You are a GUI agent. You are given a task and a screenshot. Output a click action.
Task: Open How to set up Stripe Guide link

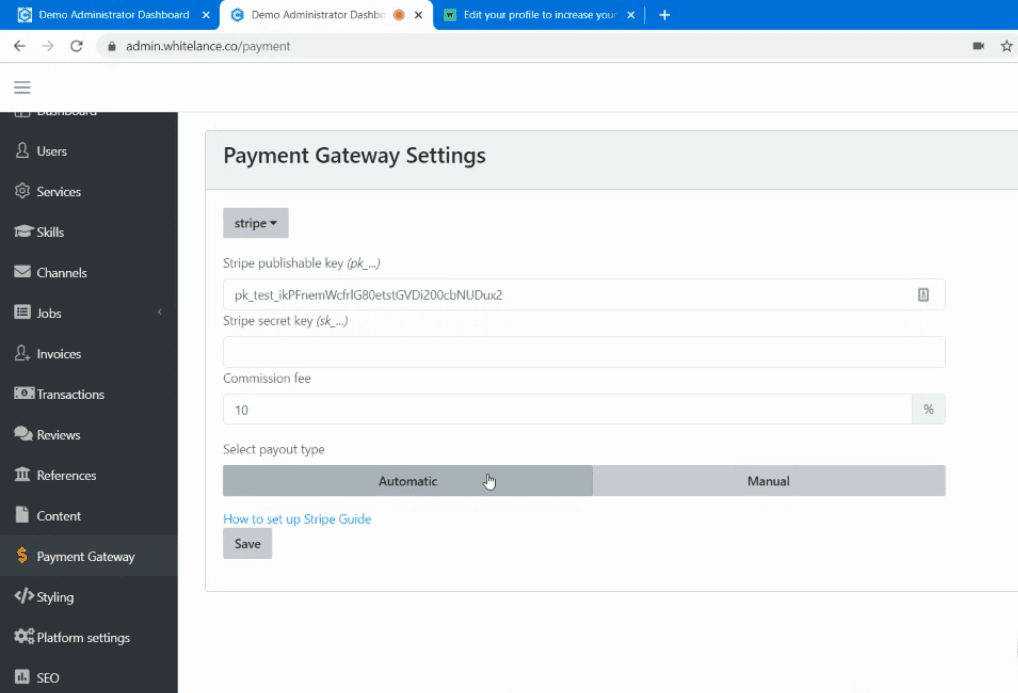[297, 519]
